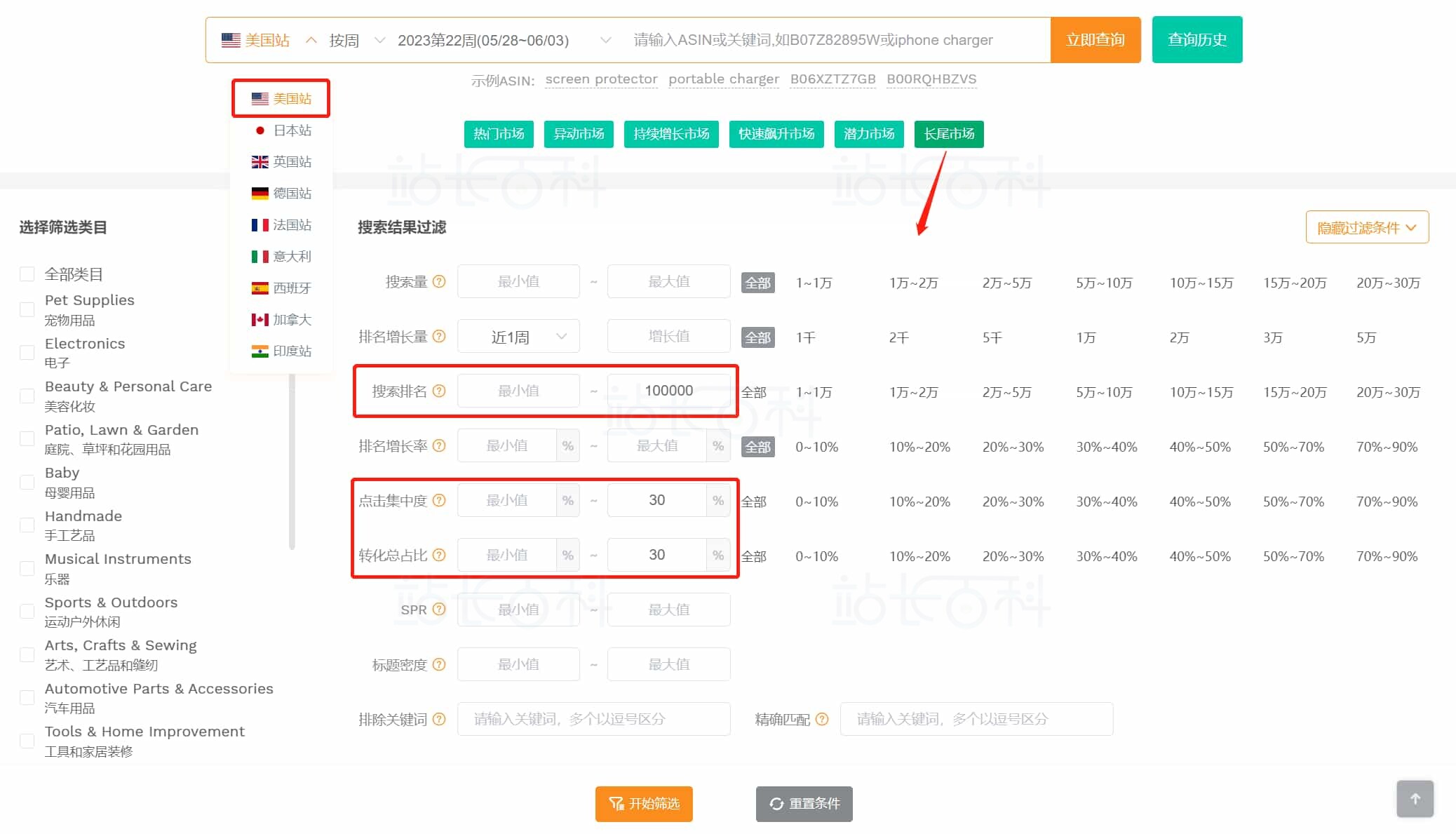Click the 点击集中度 question mark icon
Viewport: 1456px width, 834px height.
(439, 500)
